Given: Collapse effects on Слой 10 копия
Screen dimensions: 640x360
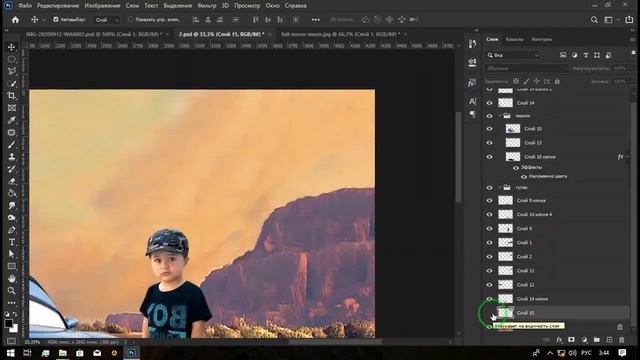Looking at the screenshot, I should [x=628, y=157].
